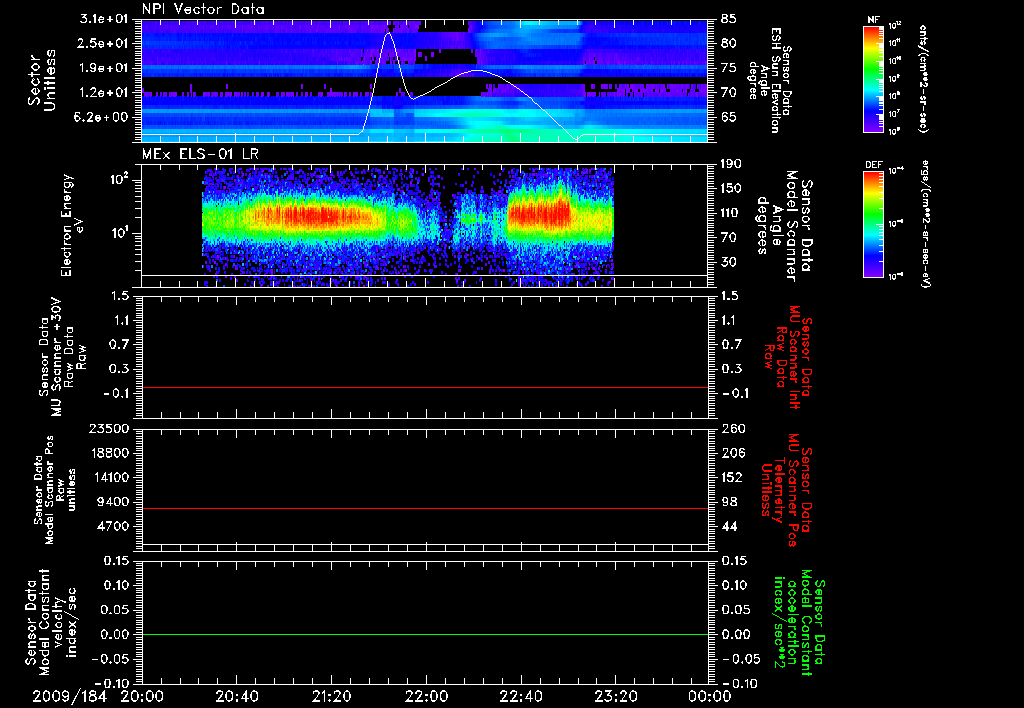Click the NF color scale bar
Image resolution: width=1024 pixels, height=708 pixels.
[x=874, y=78]
